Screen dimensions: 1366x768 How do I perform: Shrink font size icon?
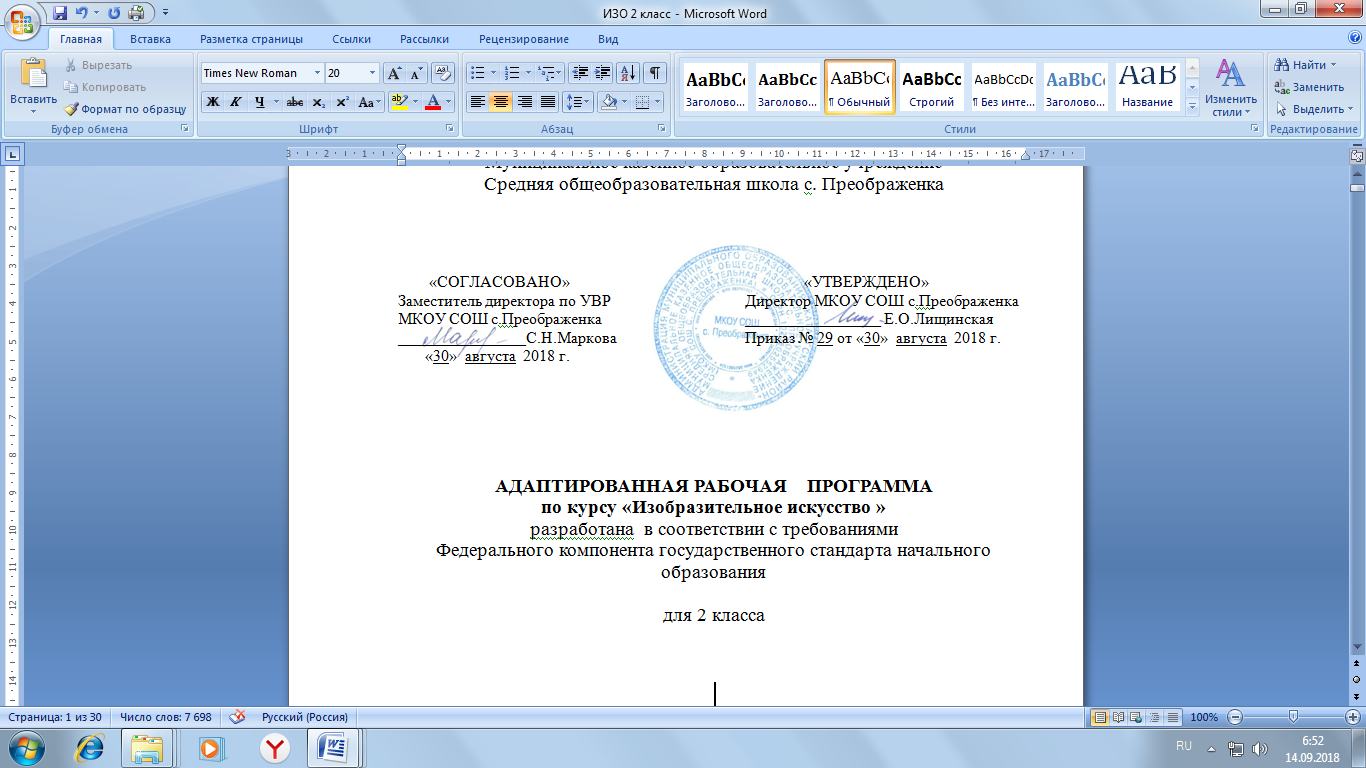[x=416, y=73]
